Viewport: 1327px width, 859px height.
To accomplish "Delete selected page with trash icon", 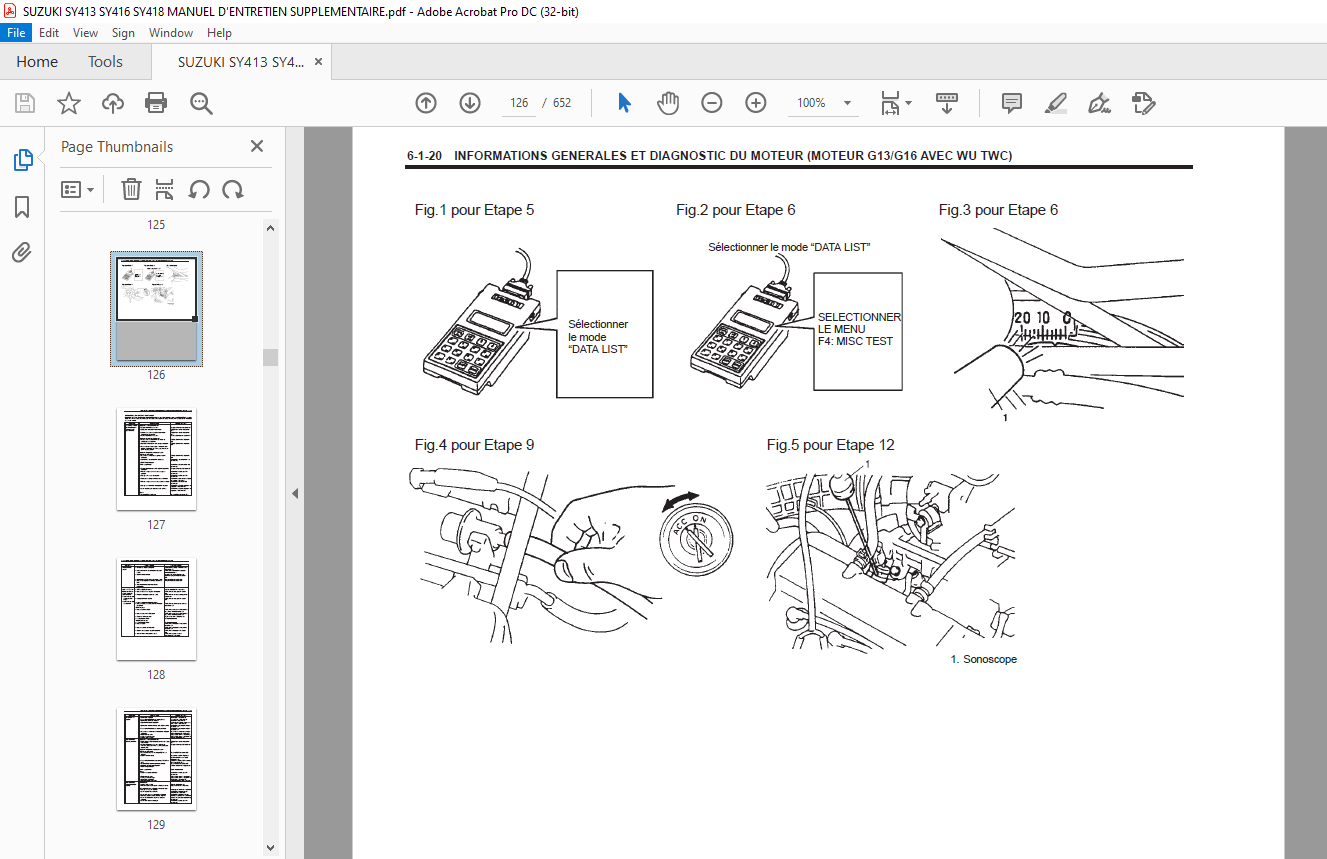I will coord(131,189).
